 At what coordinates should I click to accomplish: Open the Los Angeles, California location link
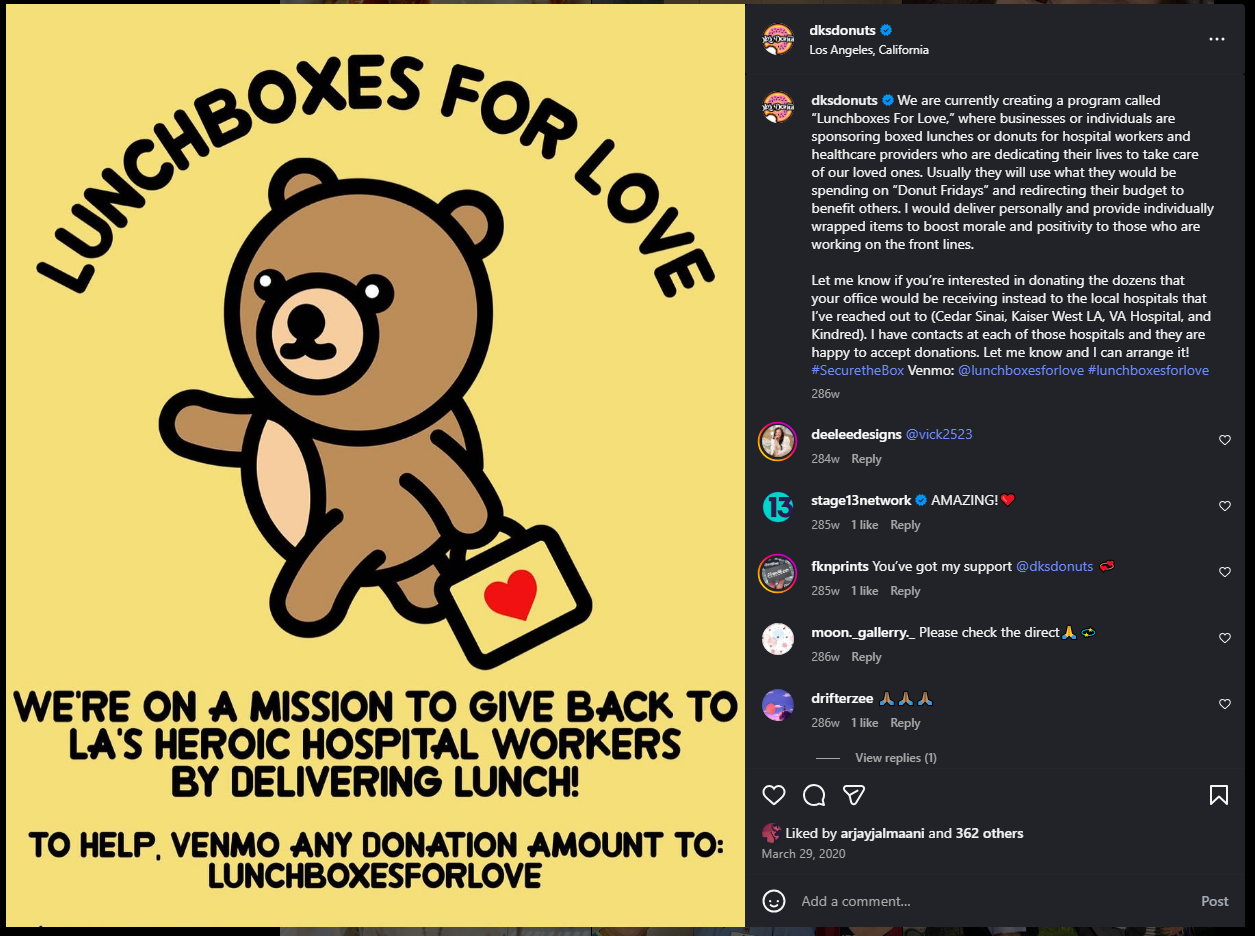point(869,50)
